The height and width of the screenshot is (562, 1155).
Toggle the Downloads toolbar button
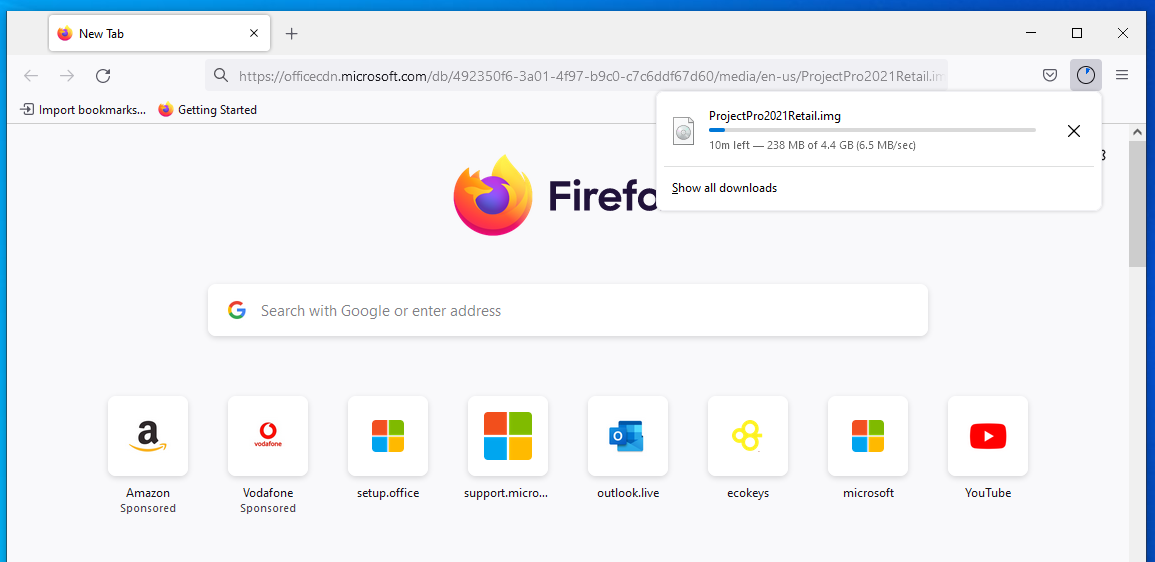pos(1086,75)
